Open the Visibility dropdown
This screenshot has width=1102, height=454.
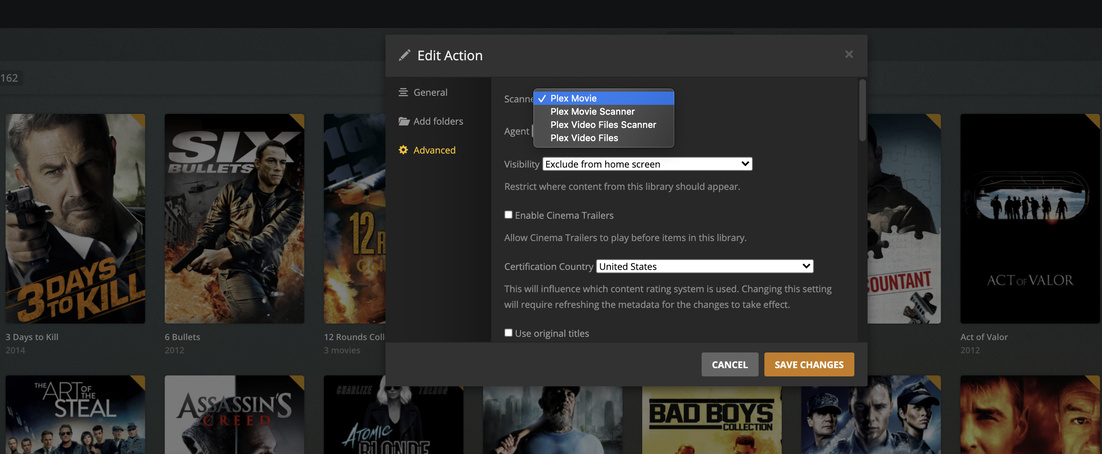(647, 164)
